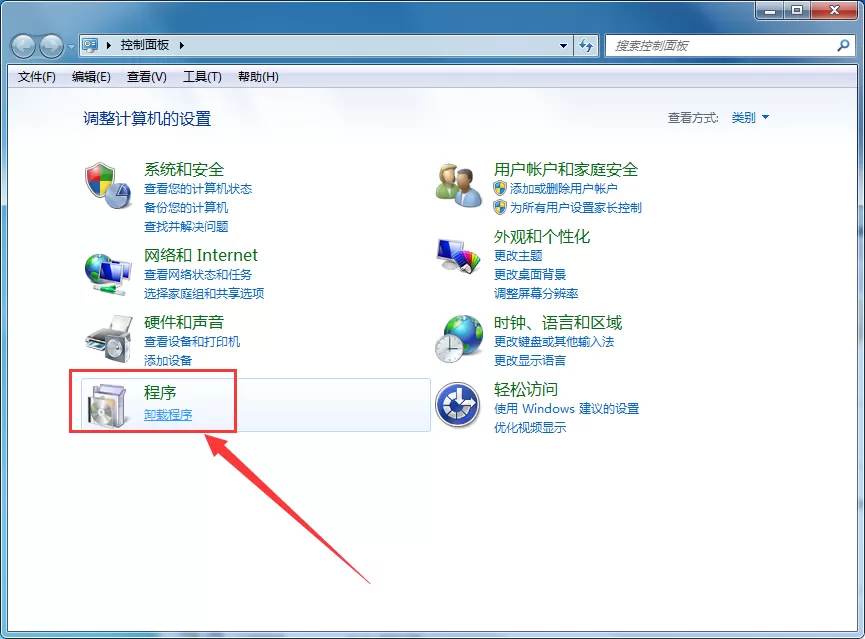Open the Clock, Language and Region globe icon
This screenshot has width=865, height=639.
point(458,339)
